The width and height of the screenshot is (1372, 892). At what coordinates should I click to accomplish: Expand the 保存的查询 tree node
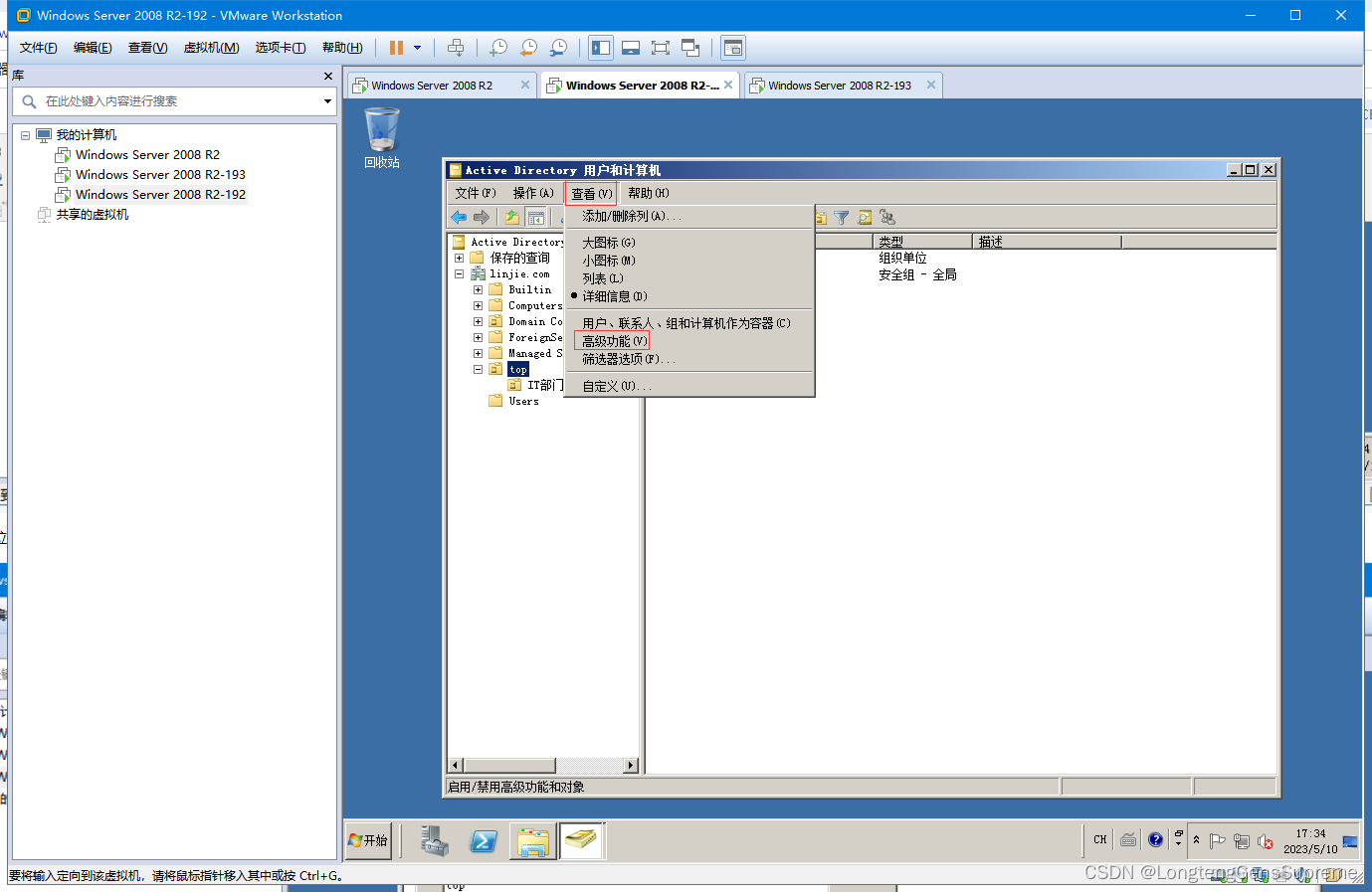[x=459, y=258]
